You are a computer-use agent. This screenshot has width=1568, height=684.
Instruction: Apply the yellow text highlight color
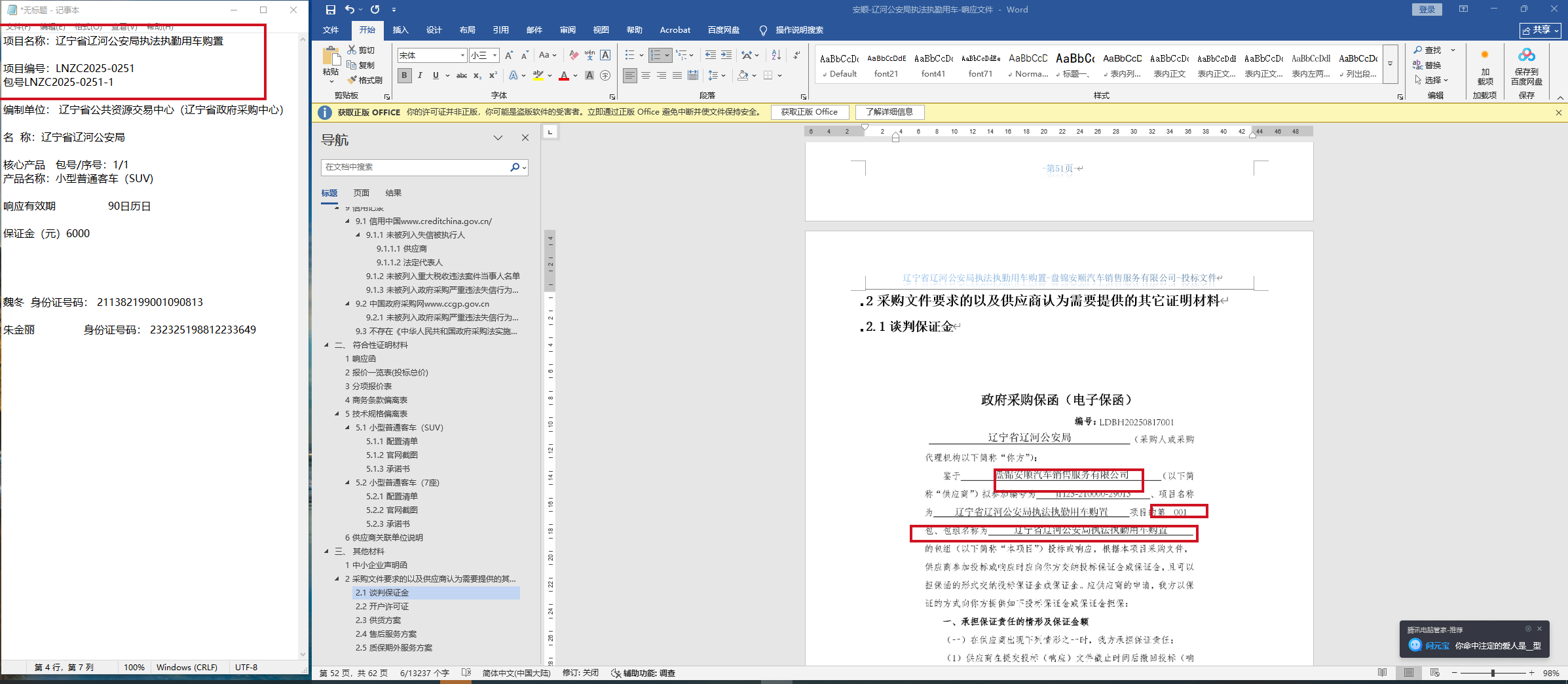(538, 75)
